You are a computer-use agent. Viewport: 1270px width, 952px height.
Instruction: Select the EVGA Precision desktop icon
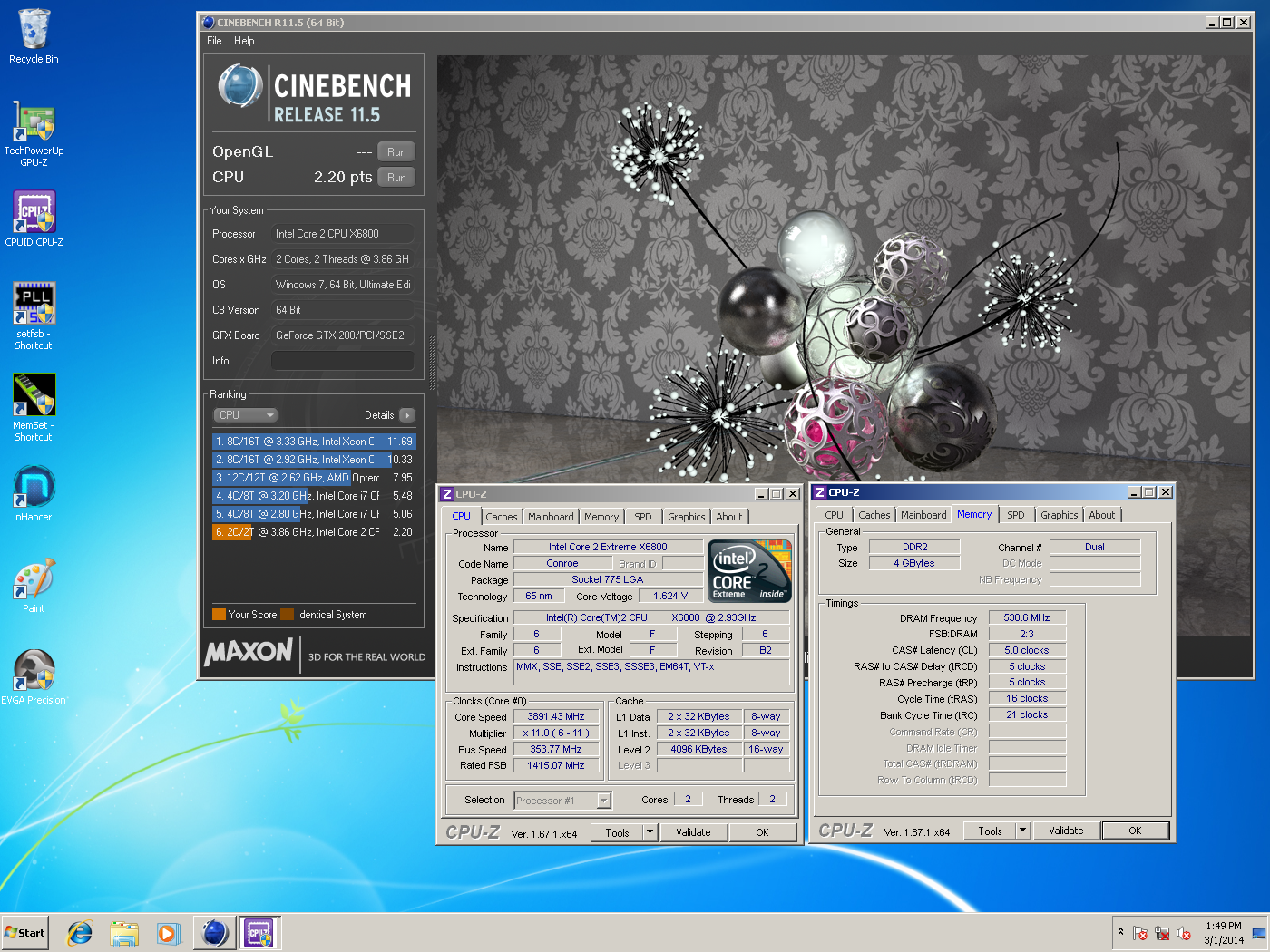tap(34, 676)
